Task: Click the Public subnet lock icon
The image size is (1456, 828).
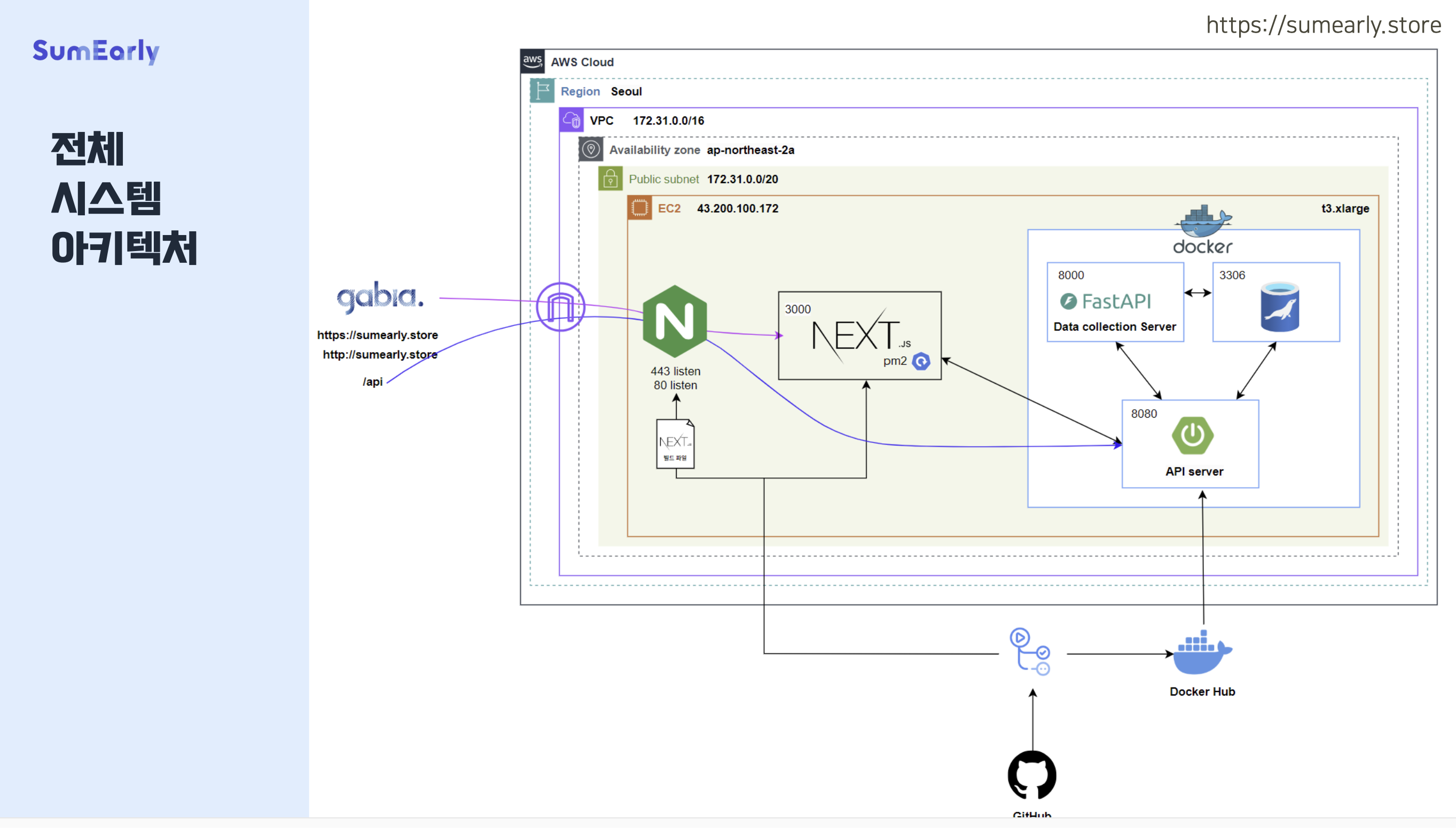Action: [610, 179]
